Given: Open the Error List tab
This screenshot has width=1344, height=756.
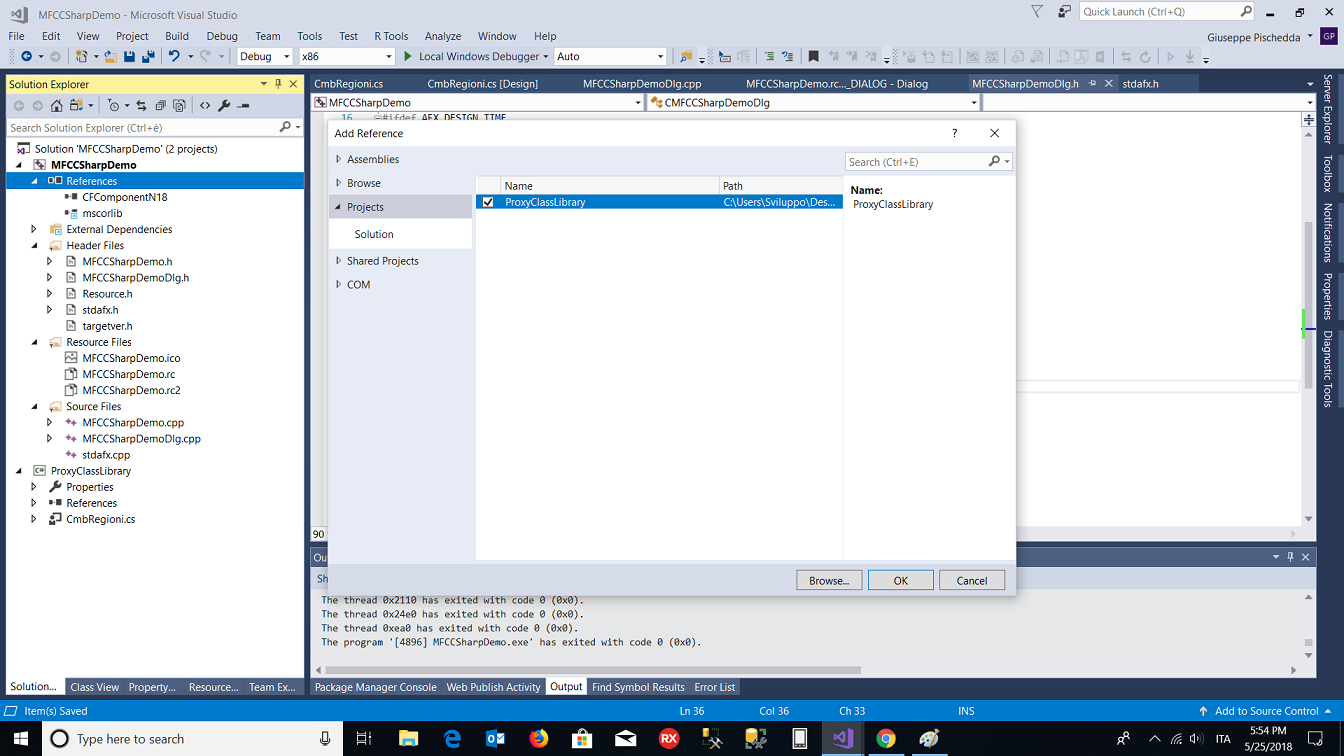Looking at the screenshot, I should [x=715, y=687].
